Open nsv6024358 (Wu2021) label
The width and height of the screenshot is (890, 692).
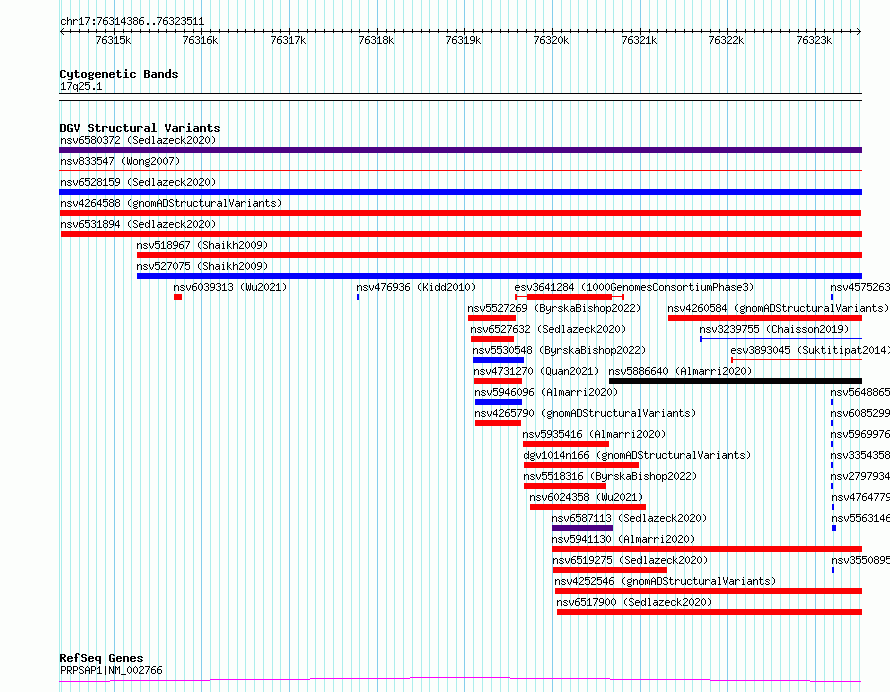[586, 497]
